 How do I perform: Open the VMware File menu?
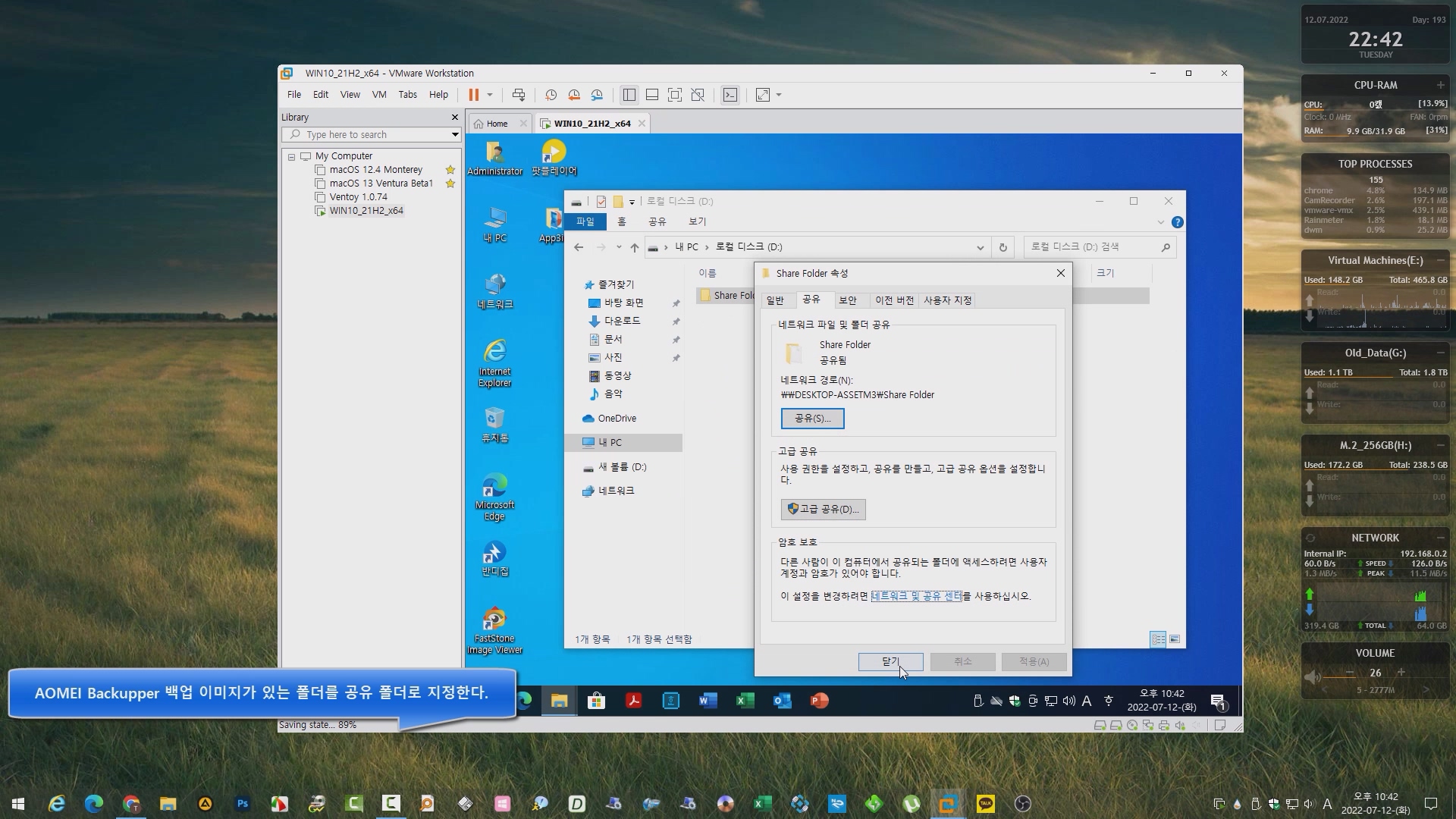click(x=294, y=95)
